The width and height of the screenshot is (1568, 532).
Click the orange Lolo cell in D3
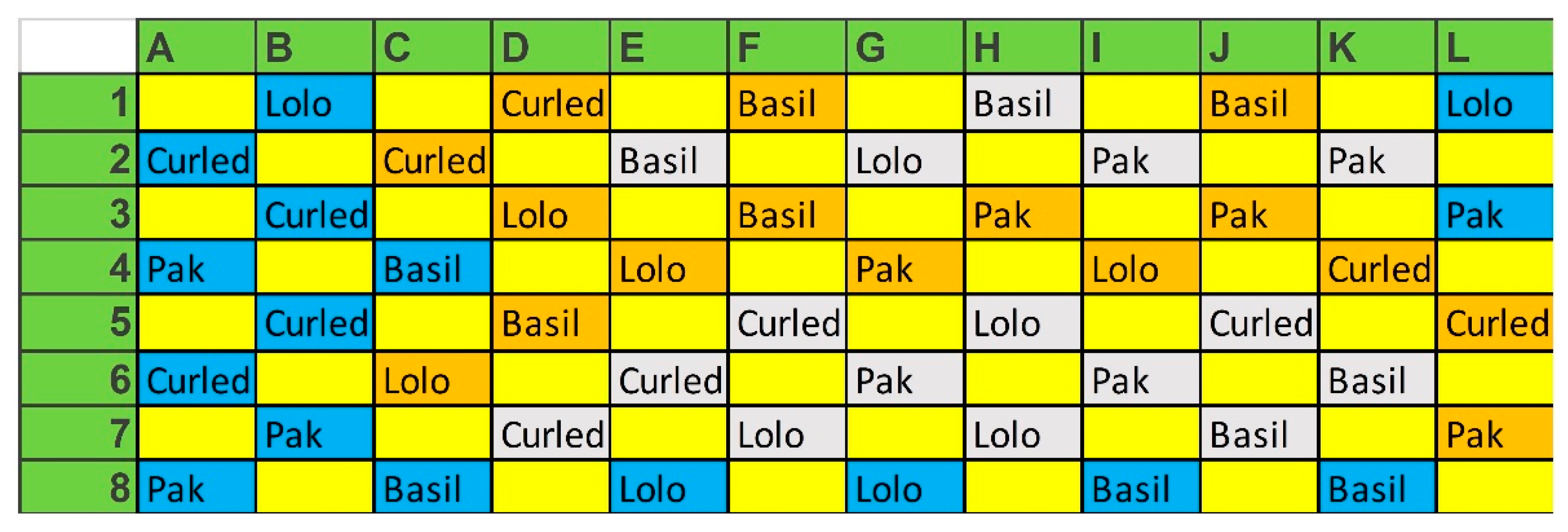tap(551, 212)
